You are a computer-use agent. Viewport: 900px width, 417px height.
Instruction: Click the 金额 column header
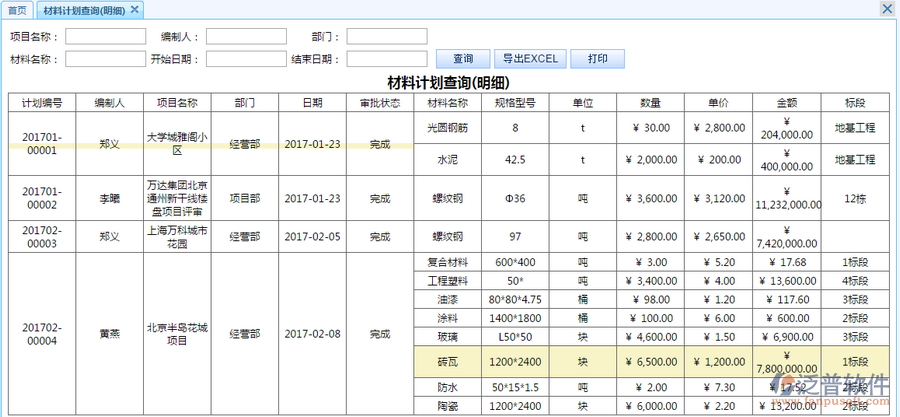[x=786, y=102]
